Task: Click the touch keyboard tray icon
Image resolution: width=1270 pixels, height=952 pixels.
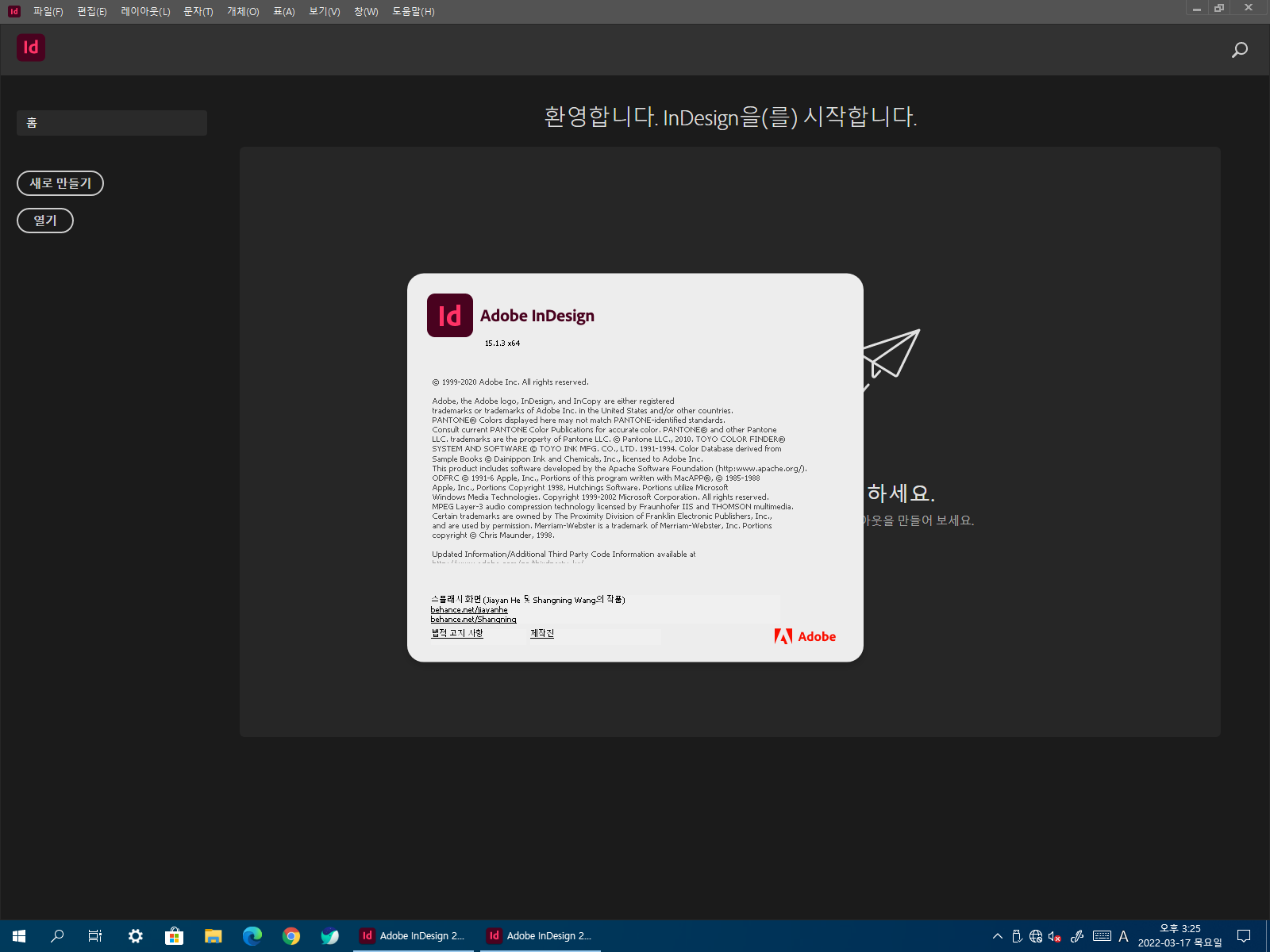Action: click(x=1102, y=936)
